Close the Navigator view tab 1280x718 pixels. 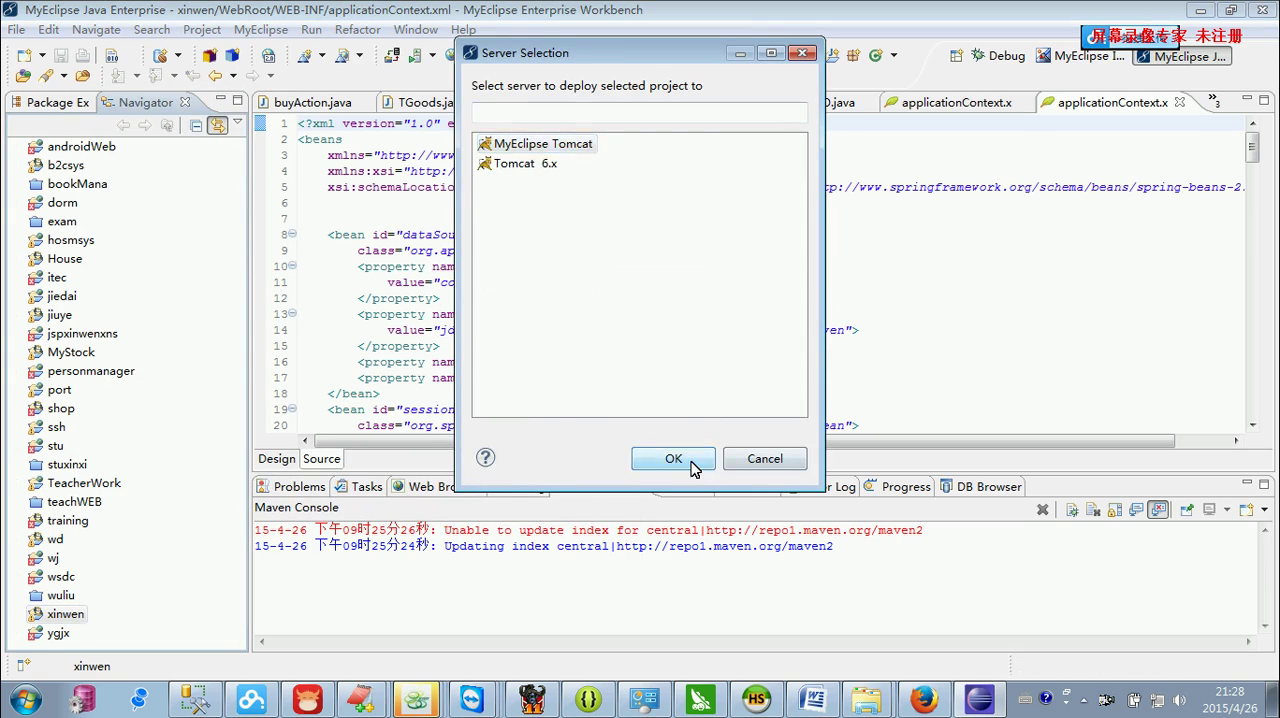tap(185, 102)
